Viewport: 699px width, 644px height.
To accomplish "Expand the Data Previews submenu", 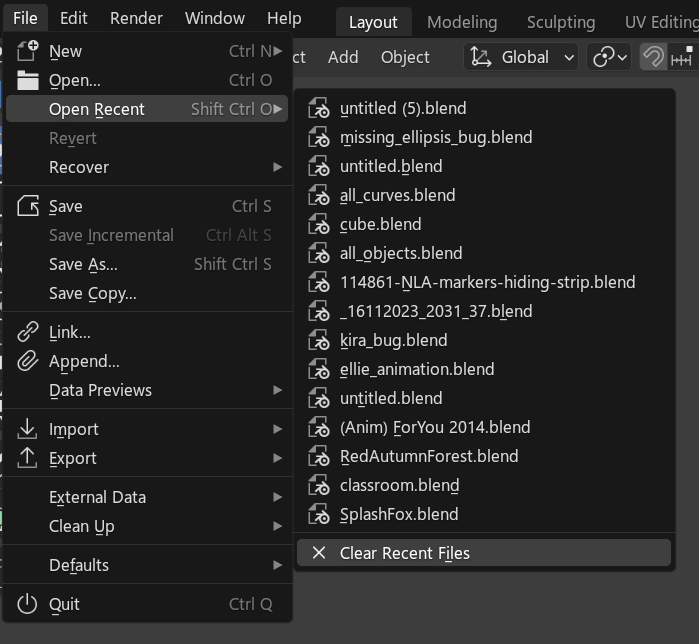I will coord(147,390).
